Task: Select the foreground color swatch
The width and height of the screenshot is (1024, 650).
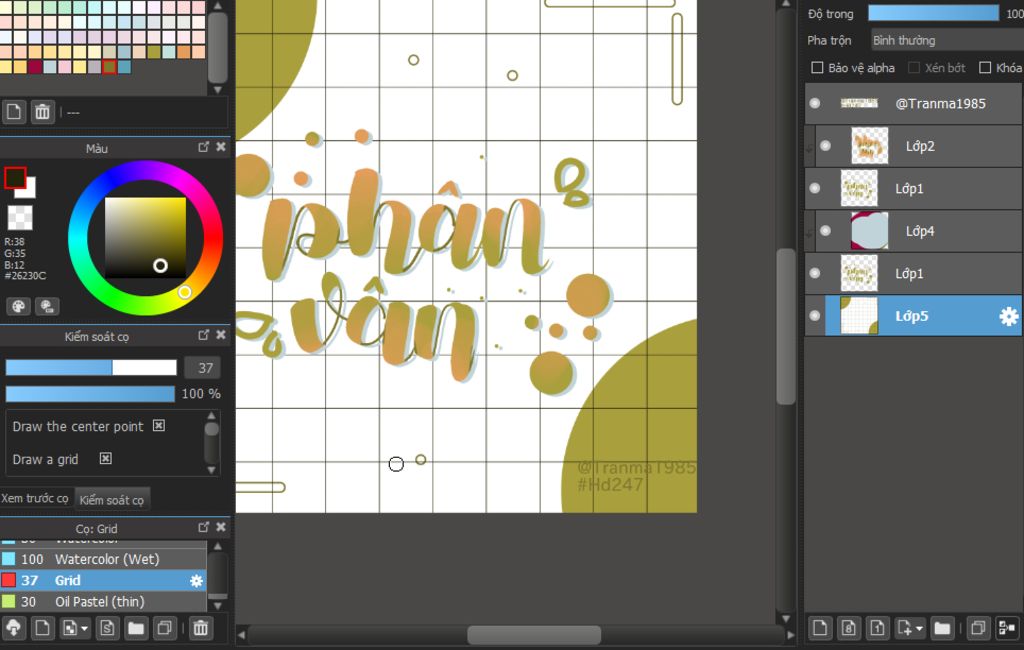Action: [15, 178]
